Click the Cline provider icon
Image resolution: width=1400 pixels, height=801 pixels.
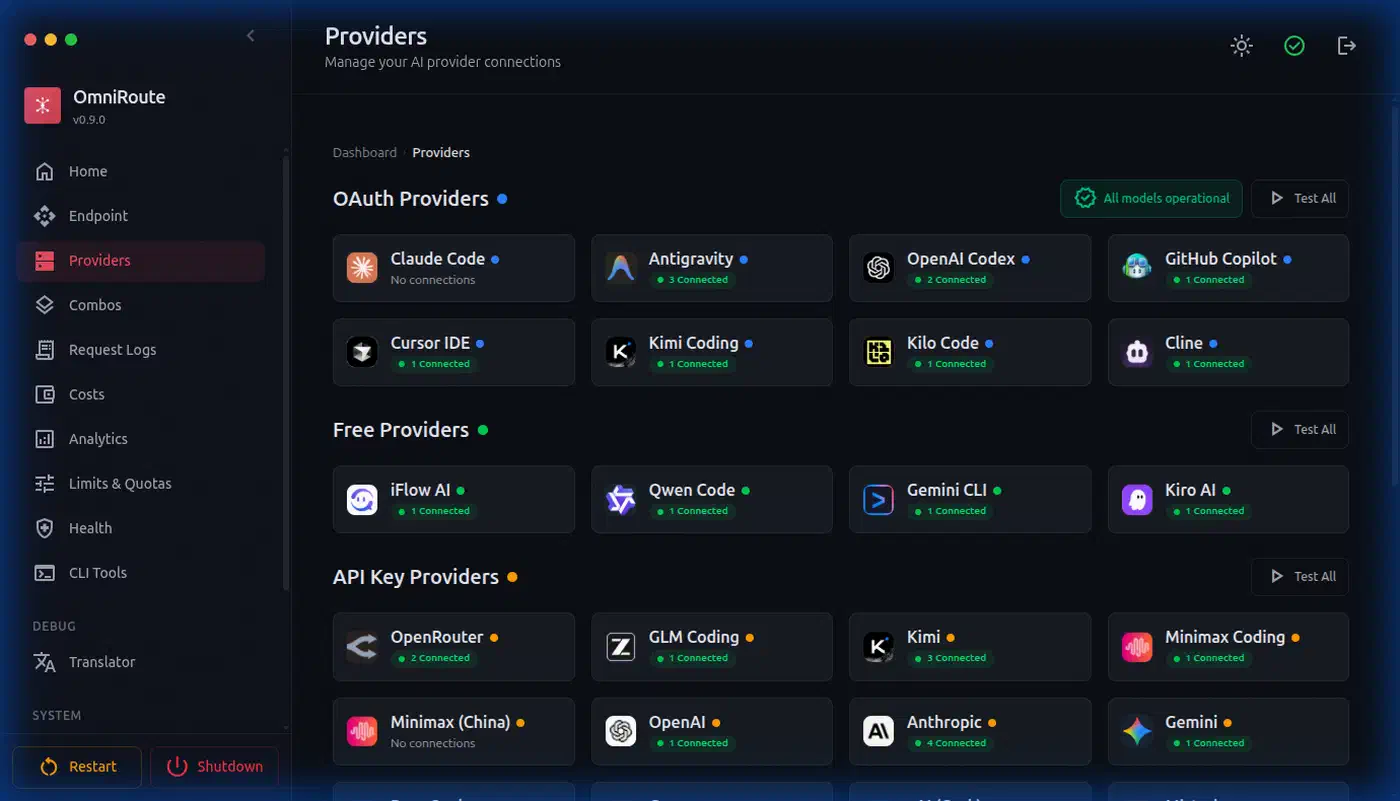[1137, 352]
